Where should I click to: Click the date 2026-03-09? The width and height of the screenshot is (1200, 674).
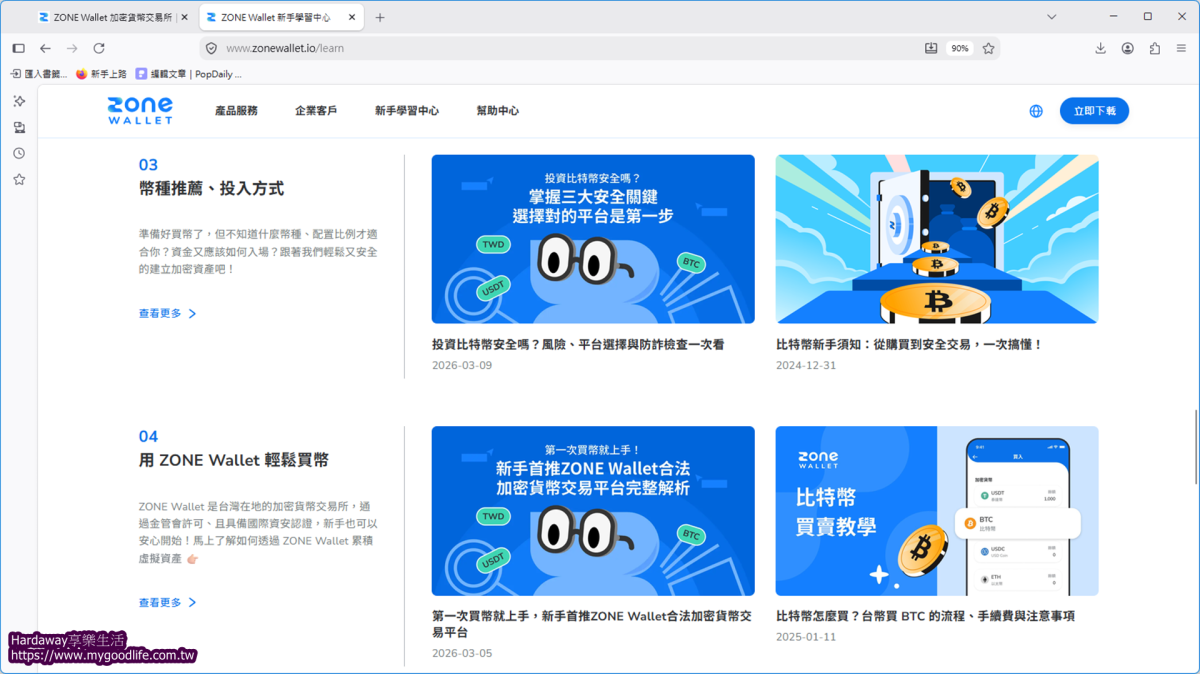click(462, 366)
